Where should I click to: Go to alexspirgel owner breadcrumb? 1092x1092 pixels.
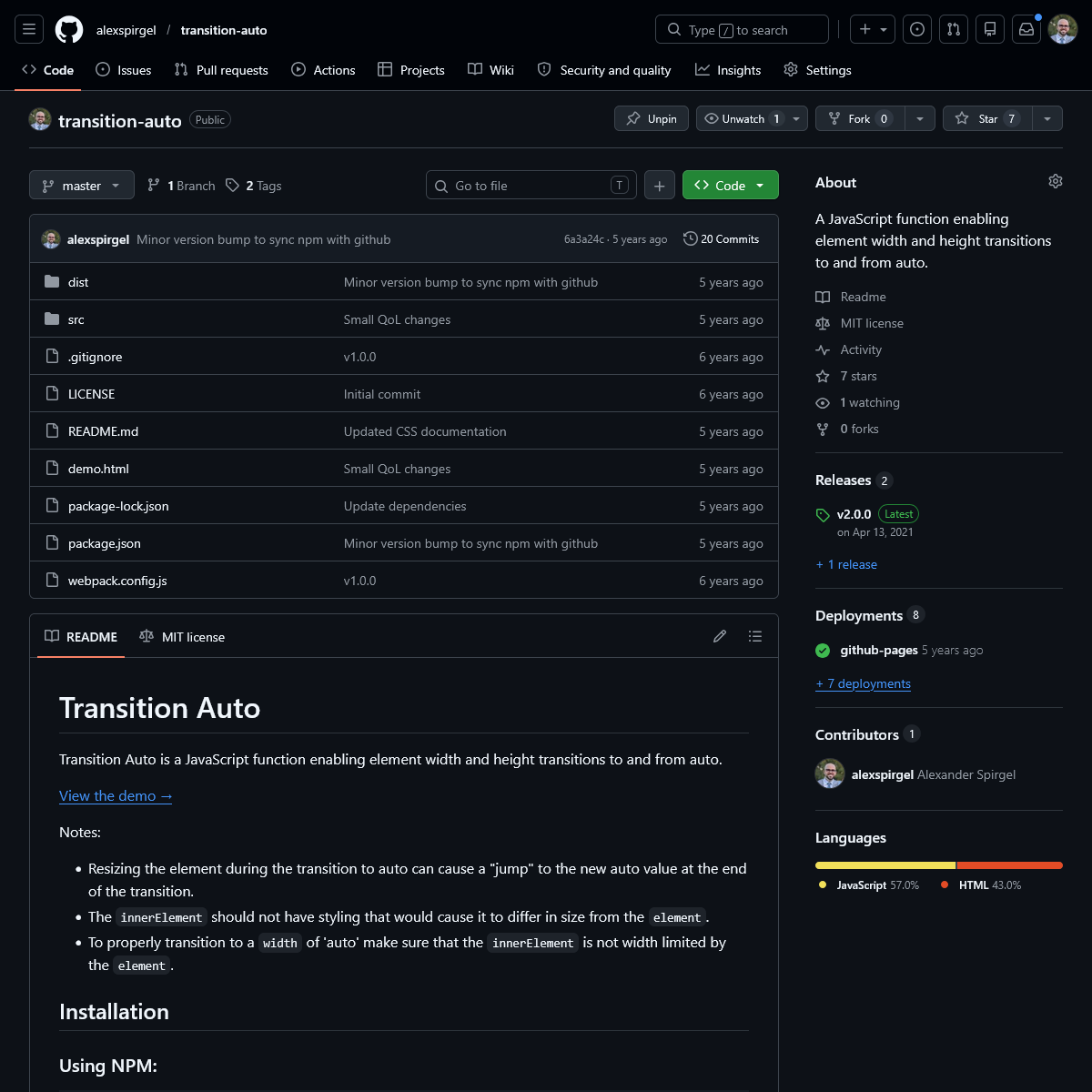[x=126, y=30]
